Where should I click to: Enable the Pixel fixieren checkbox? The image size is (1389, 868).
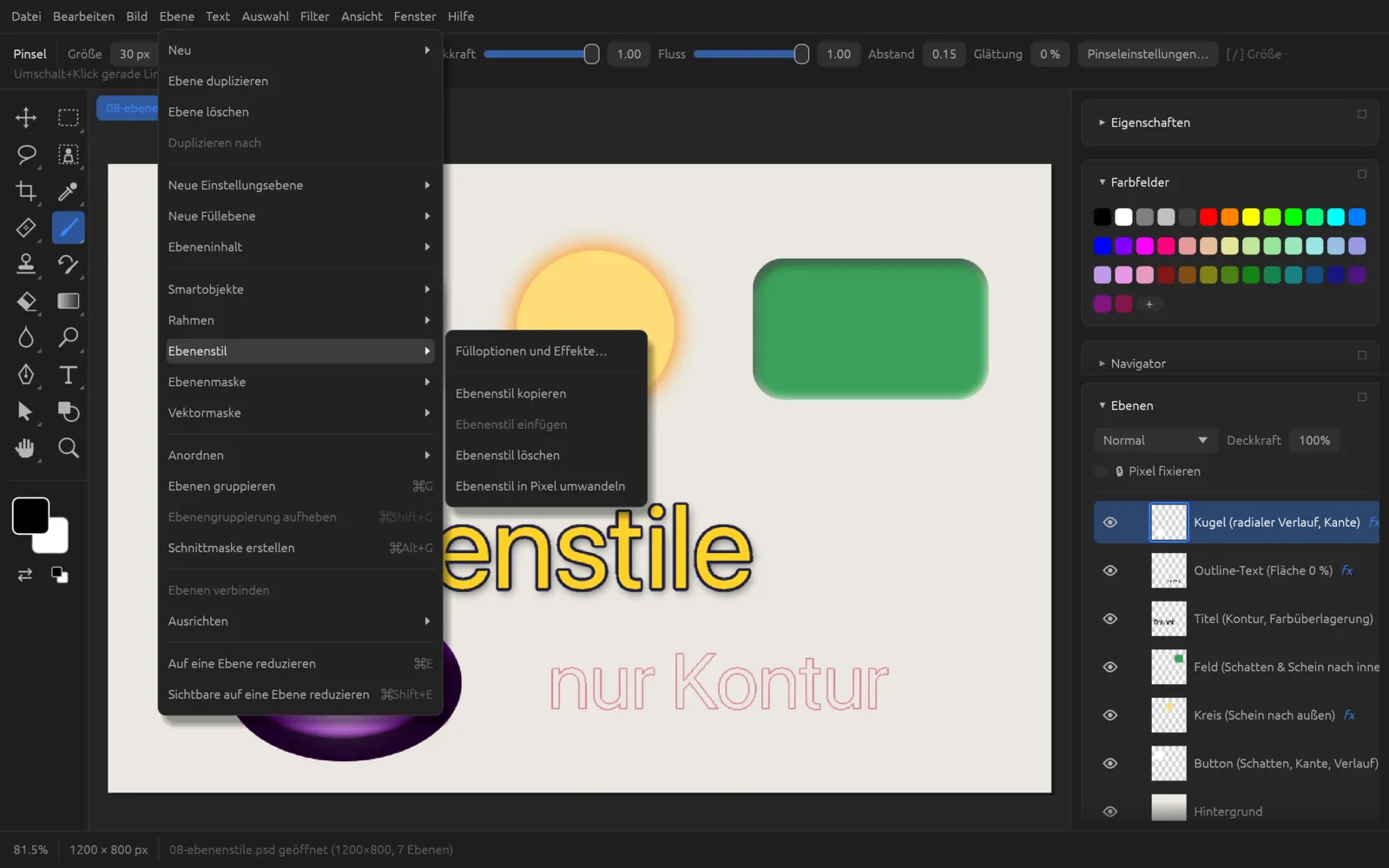coord(1101,471)
